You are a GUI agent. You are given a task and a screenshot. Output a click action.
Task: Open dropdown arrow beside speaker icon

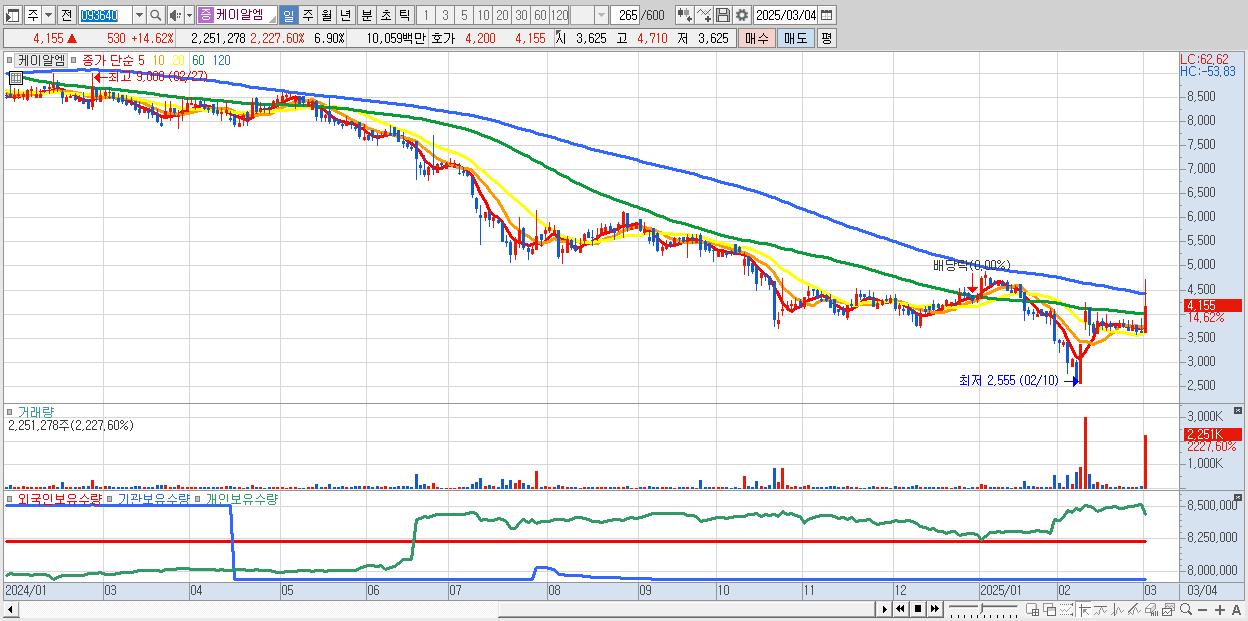click(x=189, y=15)
